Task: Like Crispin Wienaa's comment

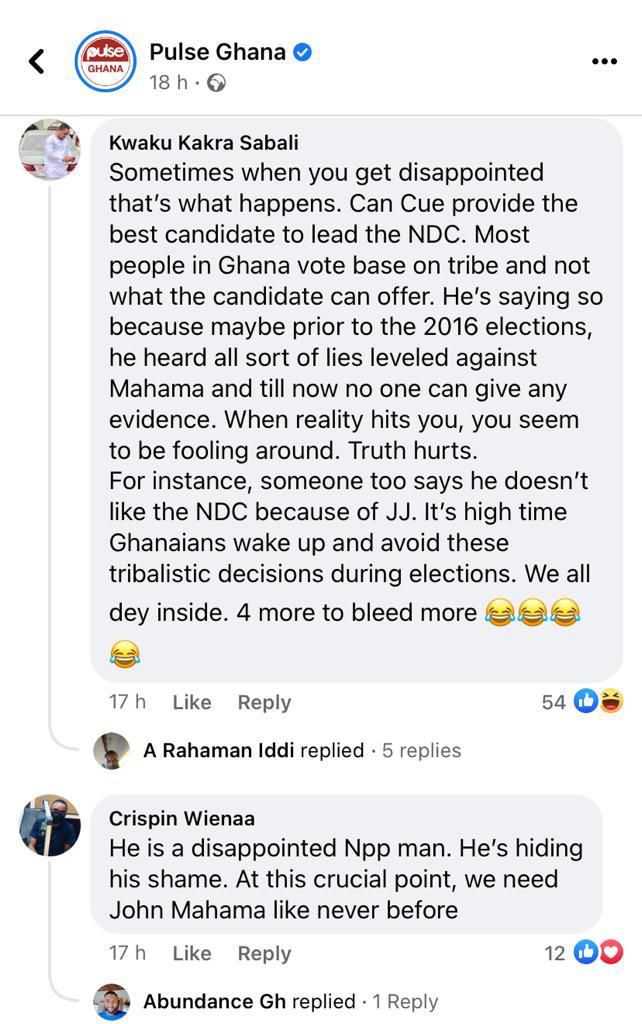Action: 191,953
